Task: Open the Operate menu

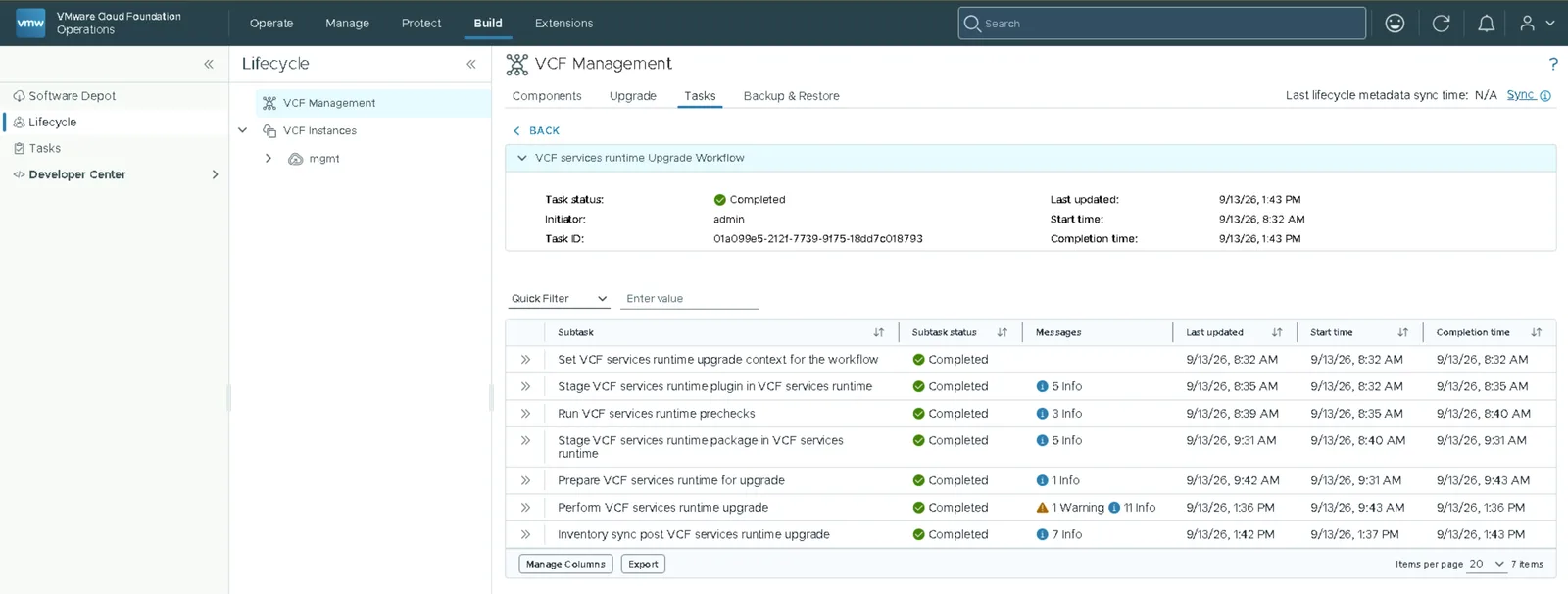Action: coord(271,24)
